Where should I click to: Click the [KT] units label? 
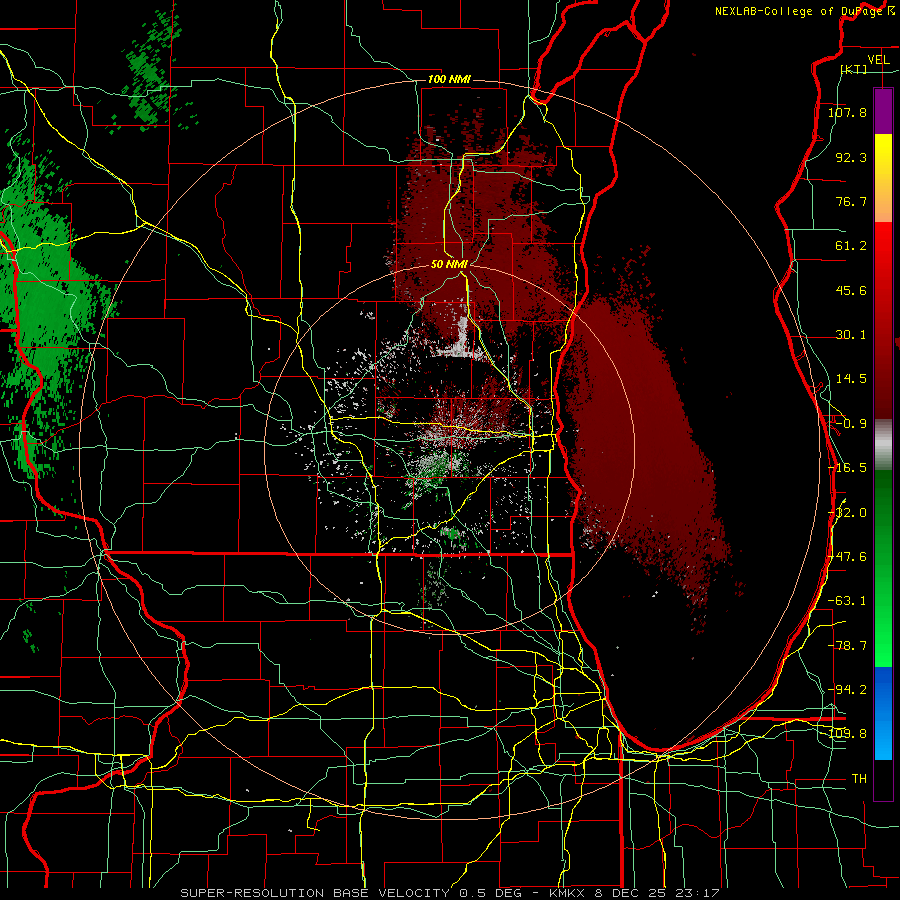pos(853,69)
